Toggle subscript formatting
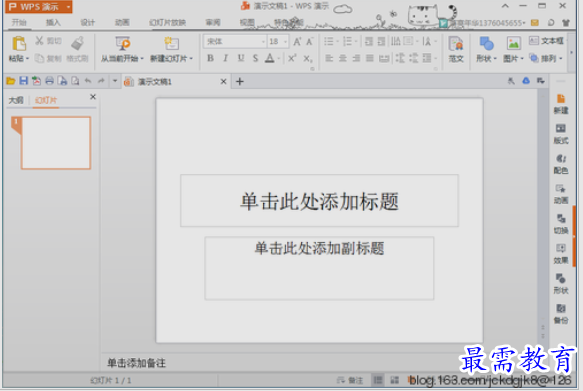 307,58
